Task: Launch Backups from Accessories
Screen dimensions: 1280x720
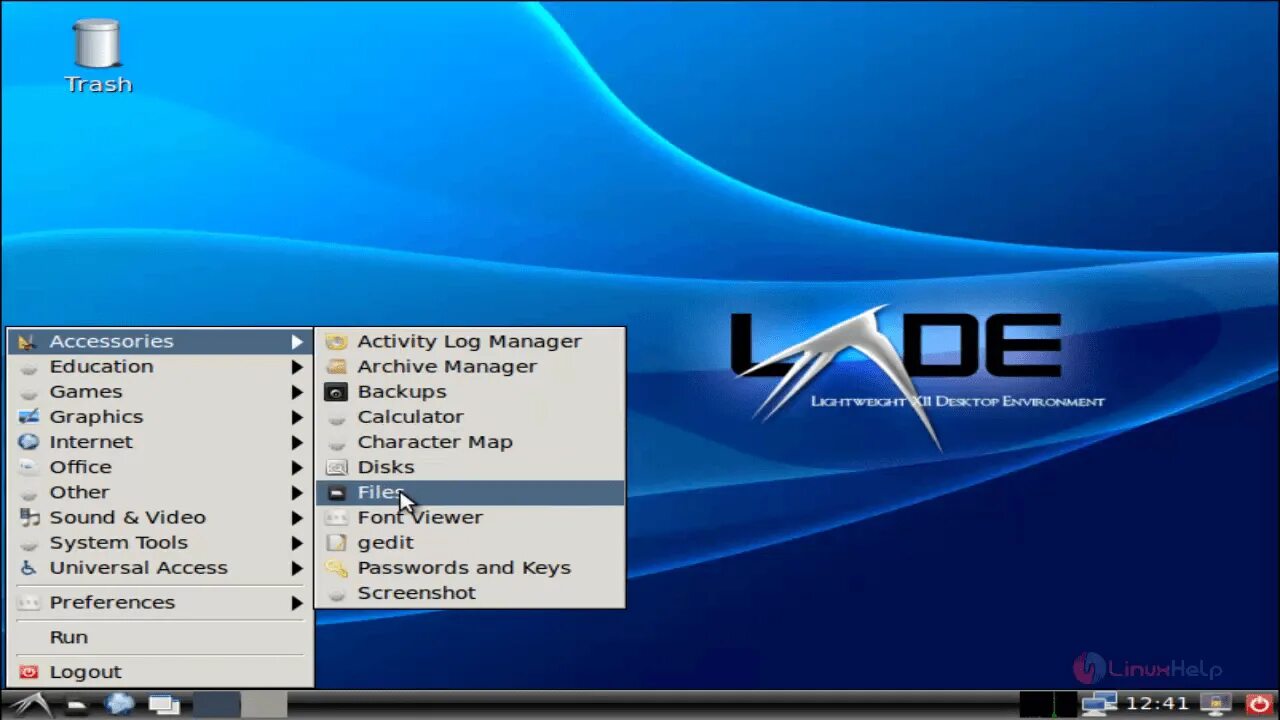Action: point(470,391)
